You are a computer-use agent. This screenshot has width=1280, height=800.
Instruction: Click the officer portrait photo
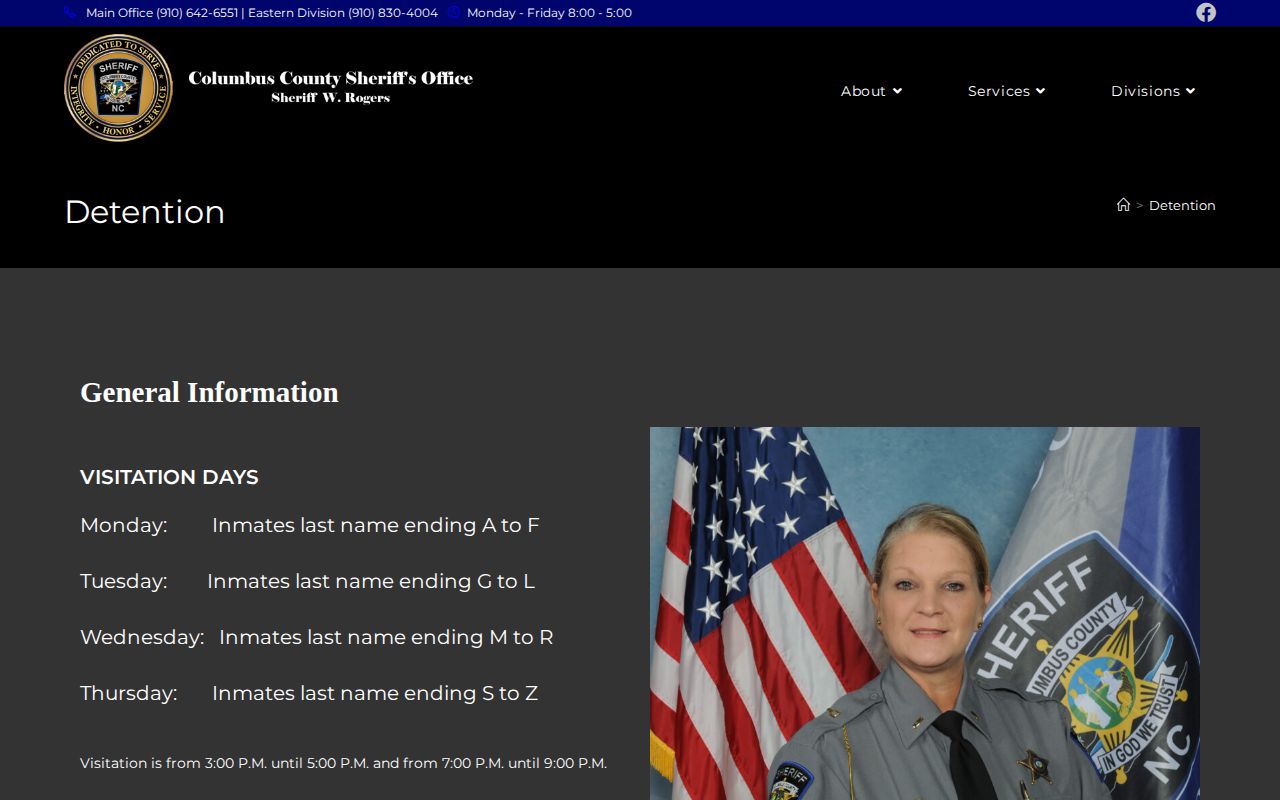click(x=925, y=613)
